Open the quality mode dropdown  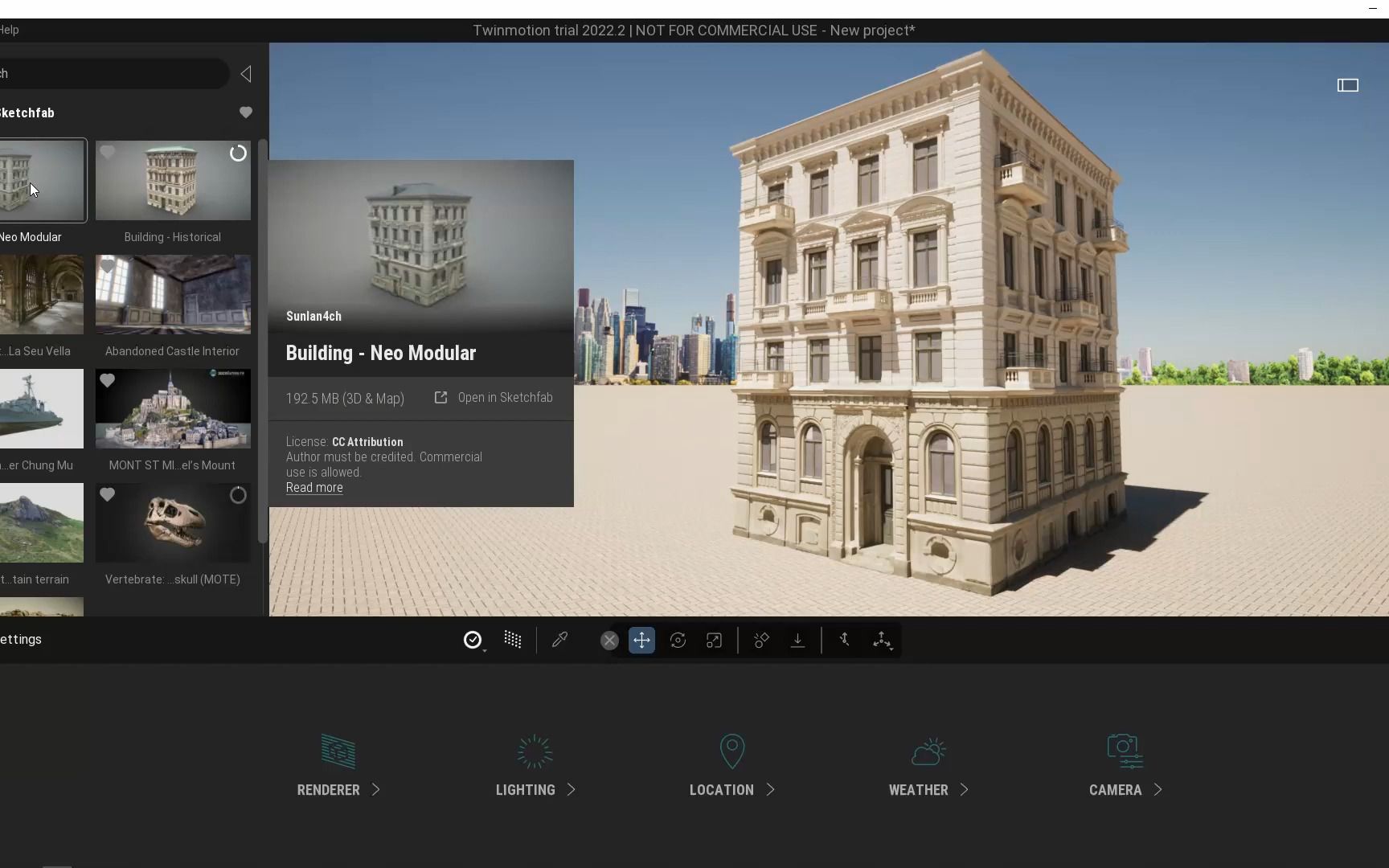pos(473,640)
